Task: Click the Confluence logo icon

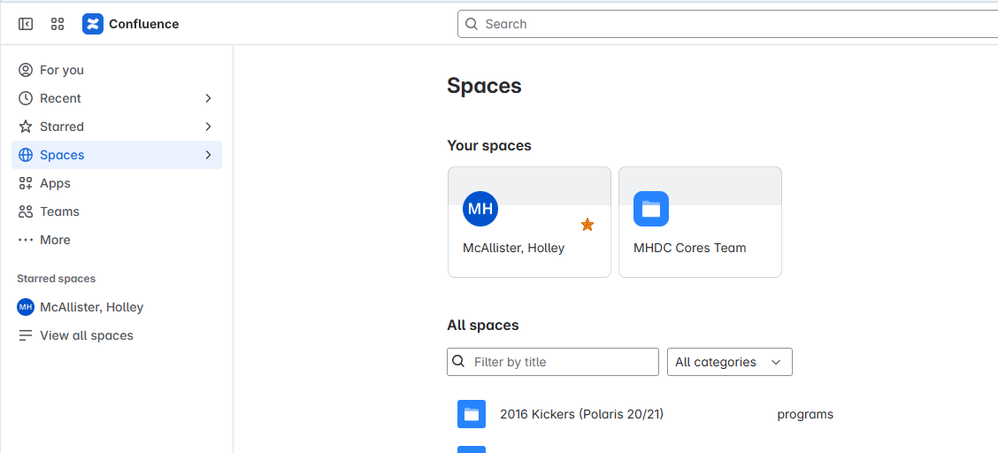Action: tap(92, 24)
